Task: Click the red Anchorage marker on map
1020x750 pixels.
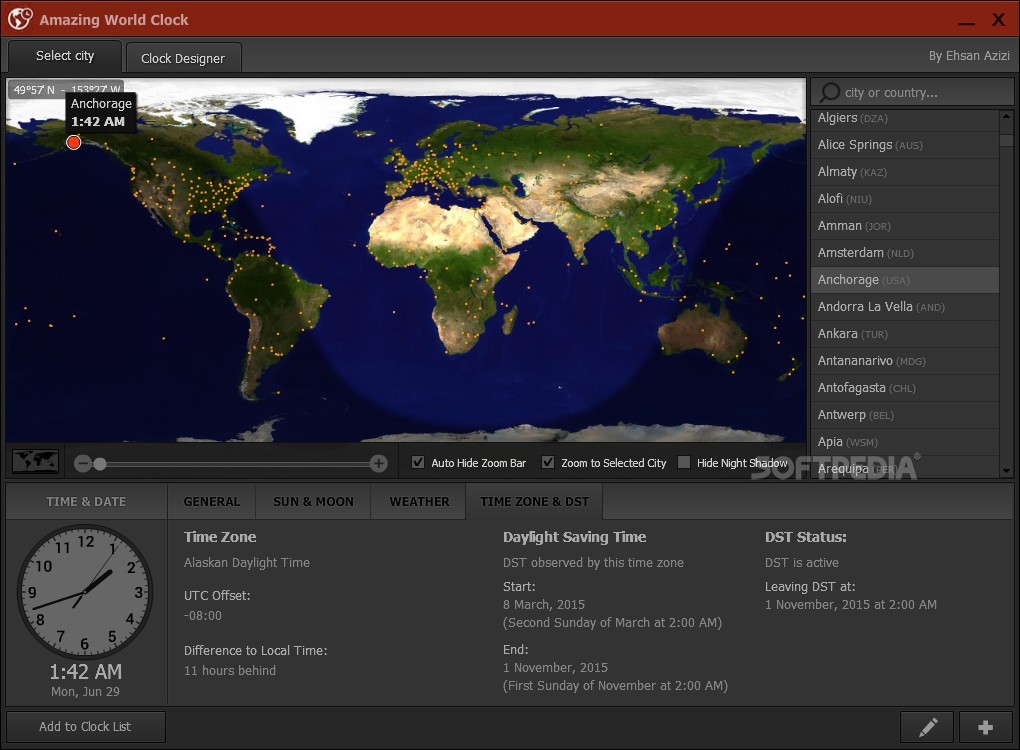Action: click(x=74, y=142)
